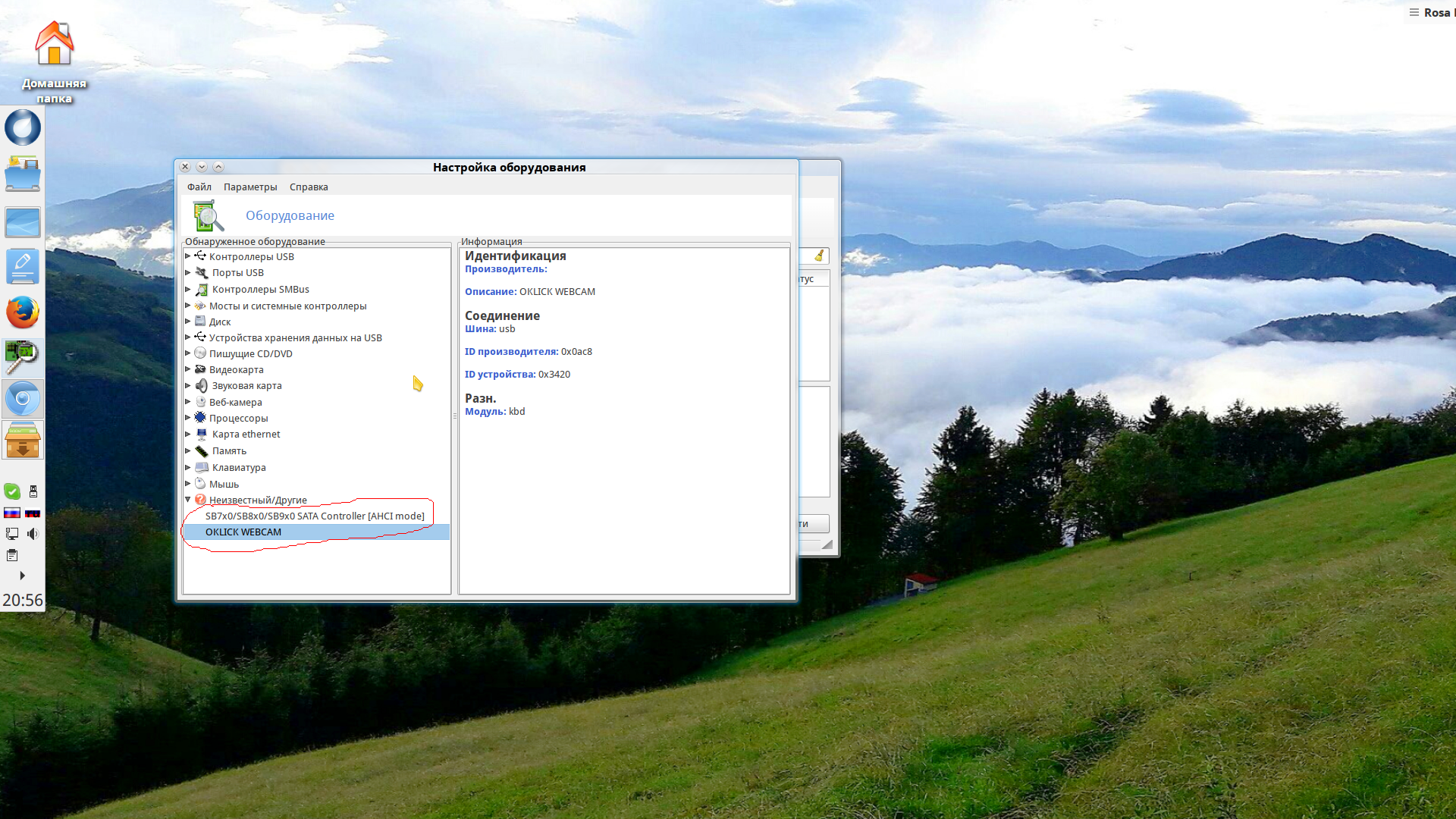Click the clipboard tray icon
The height and width of the screenshot is (819, 1456).
click(12, 555)
